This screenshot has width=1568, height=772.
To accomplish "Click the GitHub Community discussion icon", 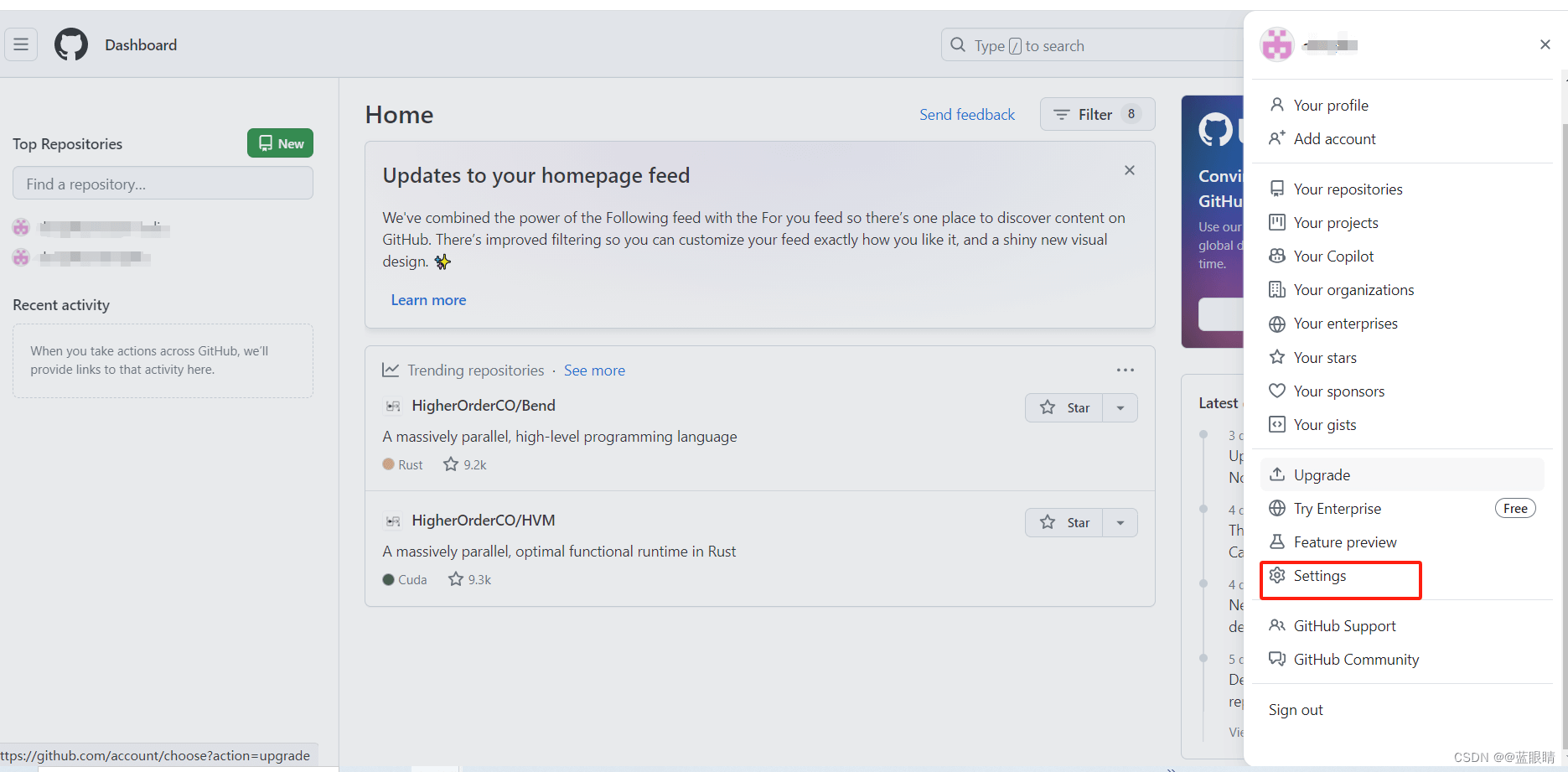I will click(x=1277, y=659).
